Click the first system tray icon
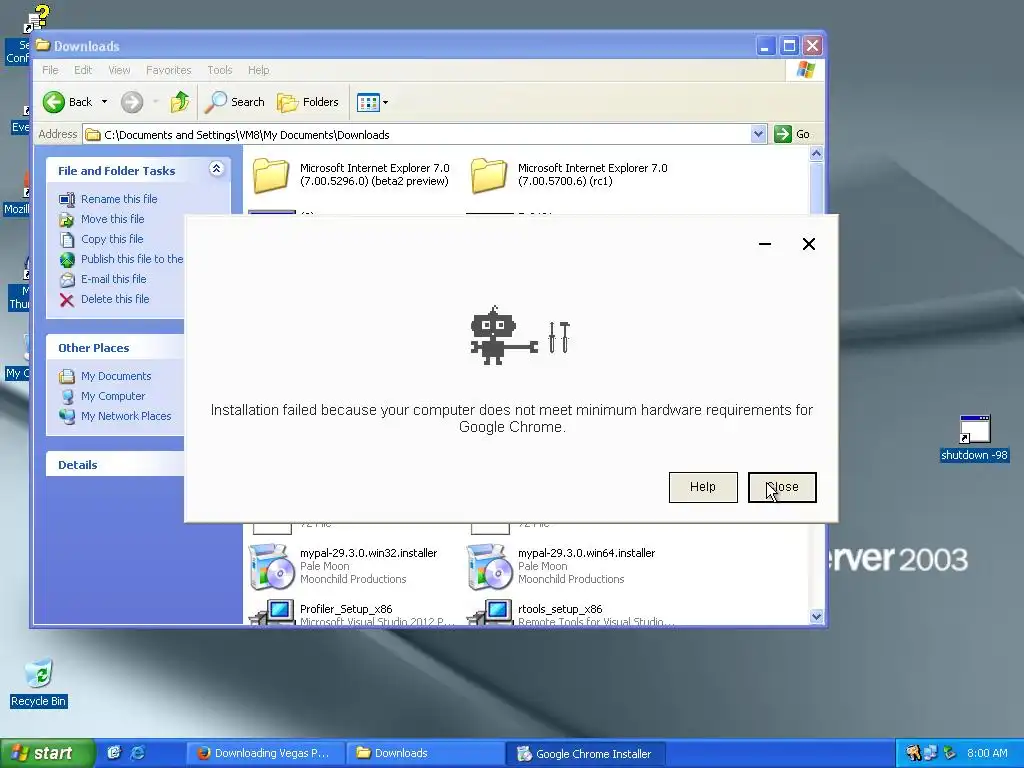1024x768 pixels. [913, 753]
